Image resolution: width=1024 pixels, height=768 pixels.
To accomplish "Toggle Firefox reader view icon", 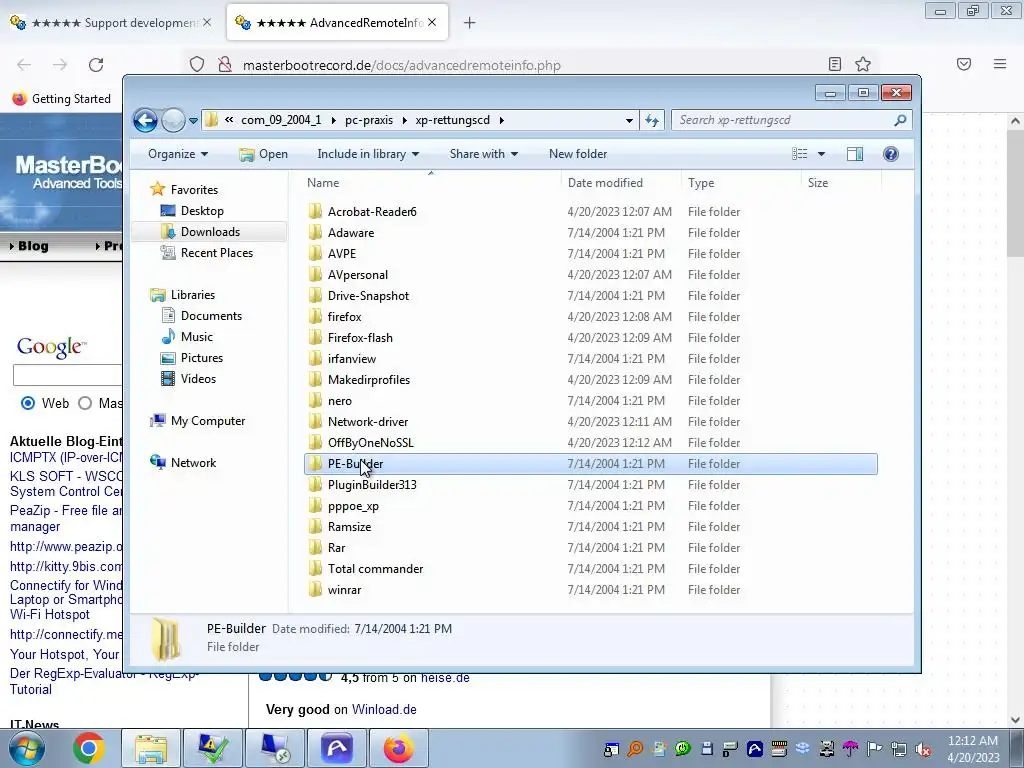I will pyautogui.click(x=835, y=64).
